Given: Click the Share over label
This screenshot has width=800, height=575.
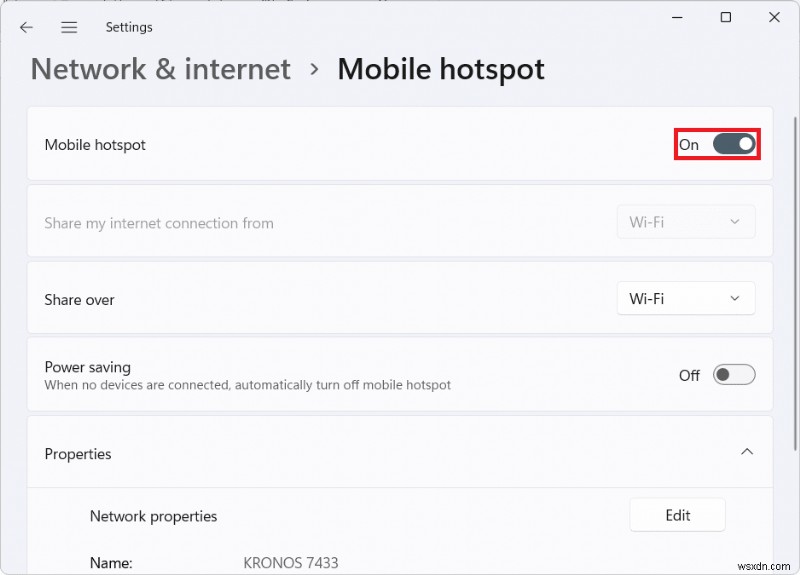Looking at the screenshot, I should tap(79, 300).
